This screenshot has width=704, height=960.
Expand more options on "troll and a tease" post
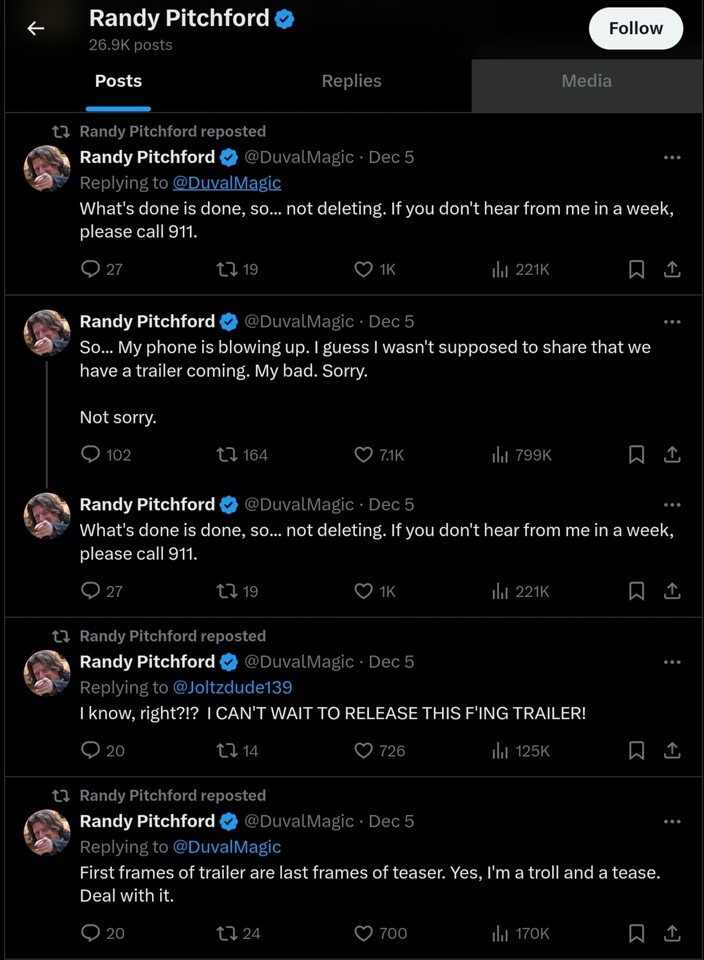672,822
